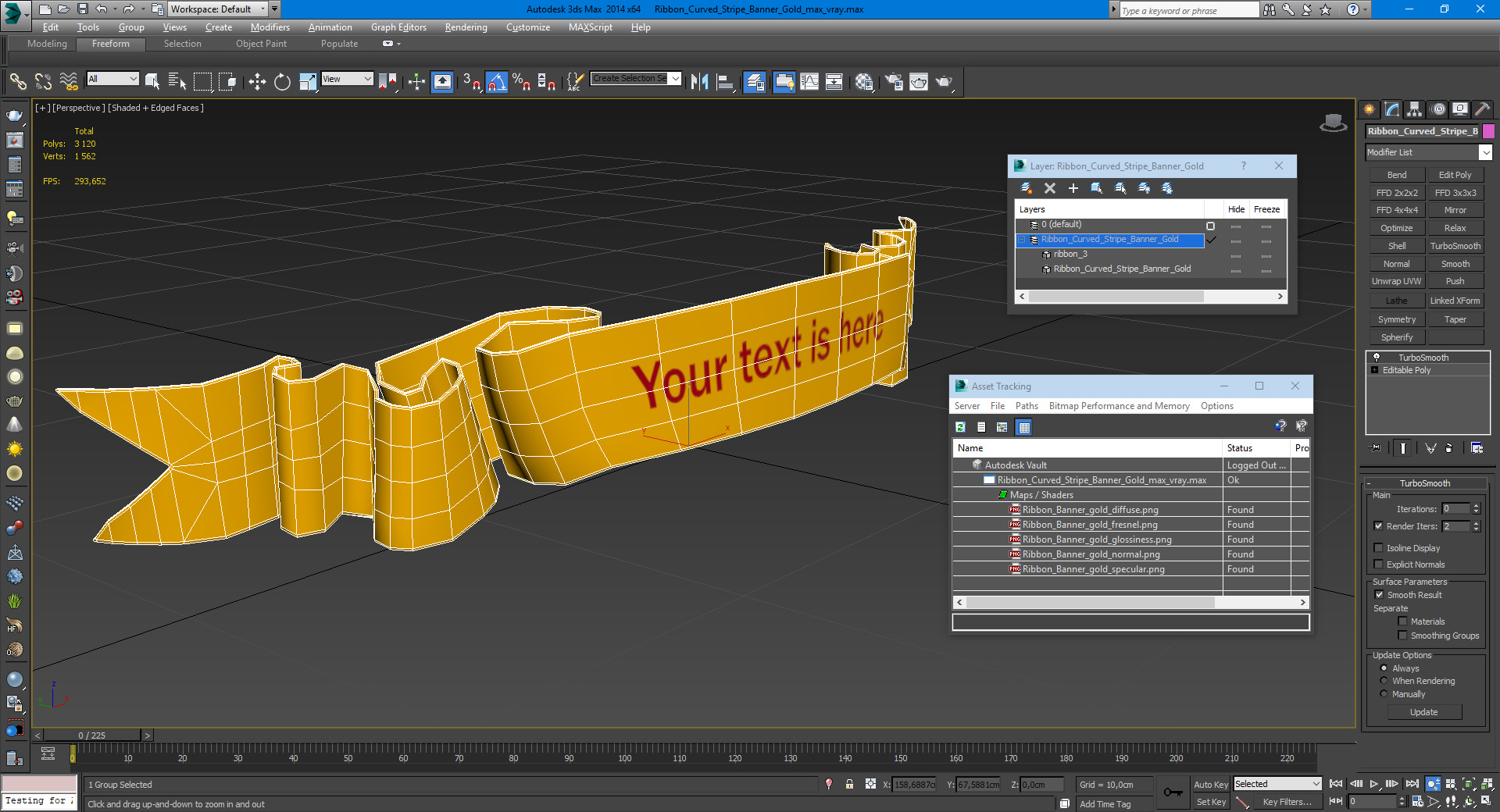1500x812 pixels.
Task: Open Curve Editor toolbar icon
Action: (809, 82)
